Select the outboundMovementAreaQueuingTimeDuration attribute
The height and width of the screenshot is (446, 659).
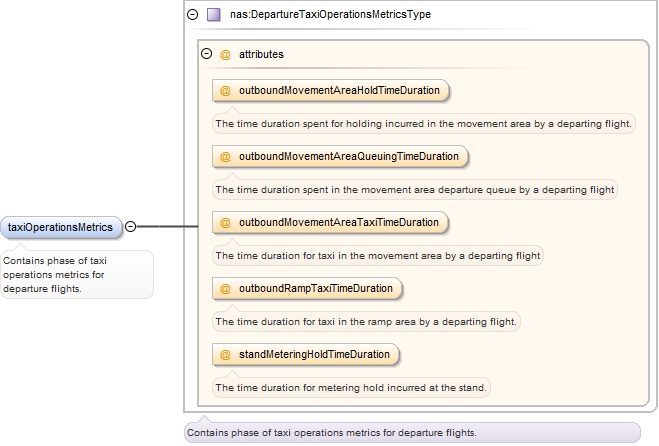348,157
